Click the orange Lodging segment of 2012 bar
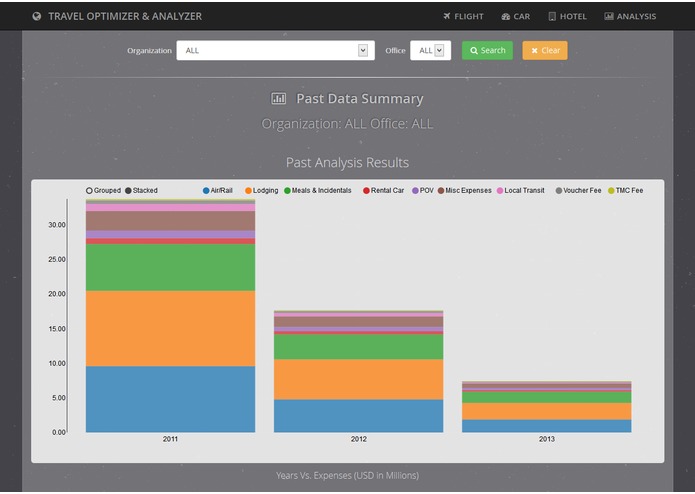Viewport: 695px width, 494px height. point(359,379)
